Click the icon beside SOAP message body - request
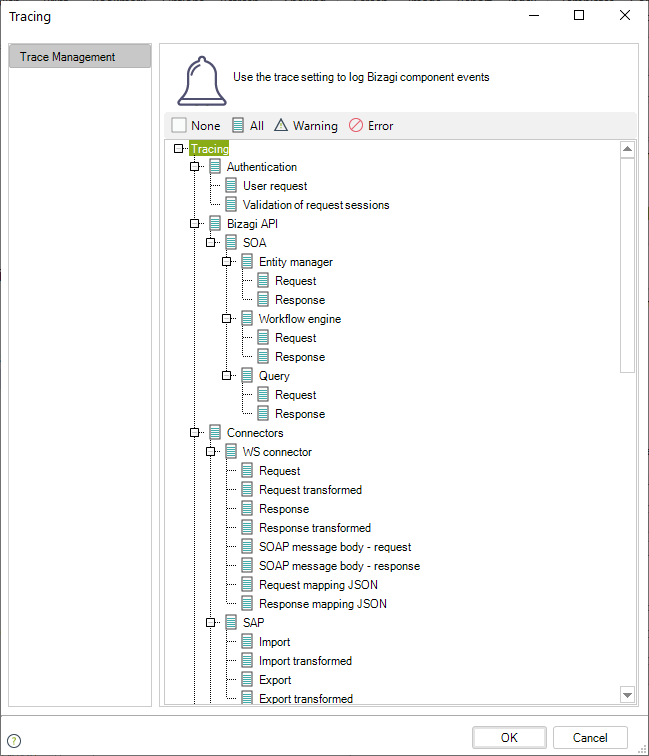This screenshot has height=756, width=649. 247,547
